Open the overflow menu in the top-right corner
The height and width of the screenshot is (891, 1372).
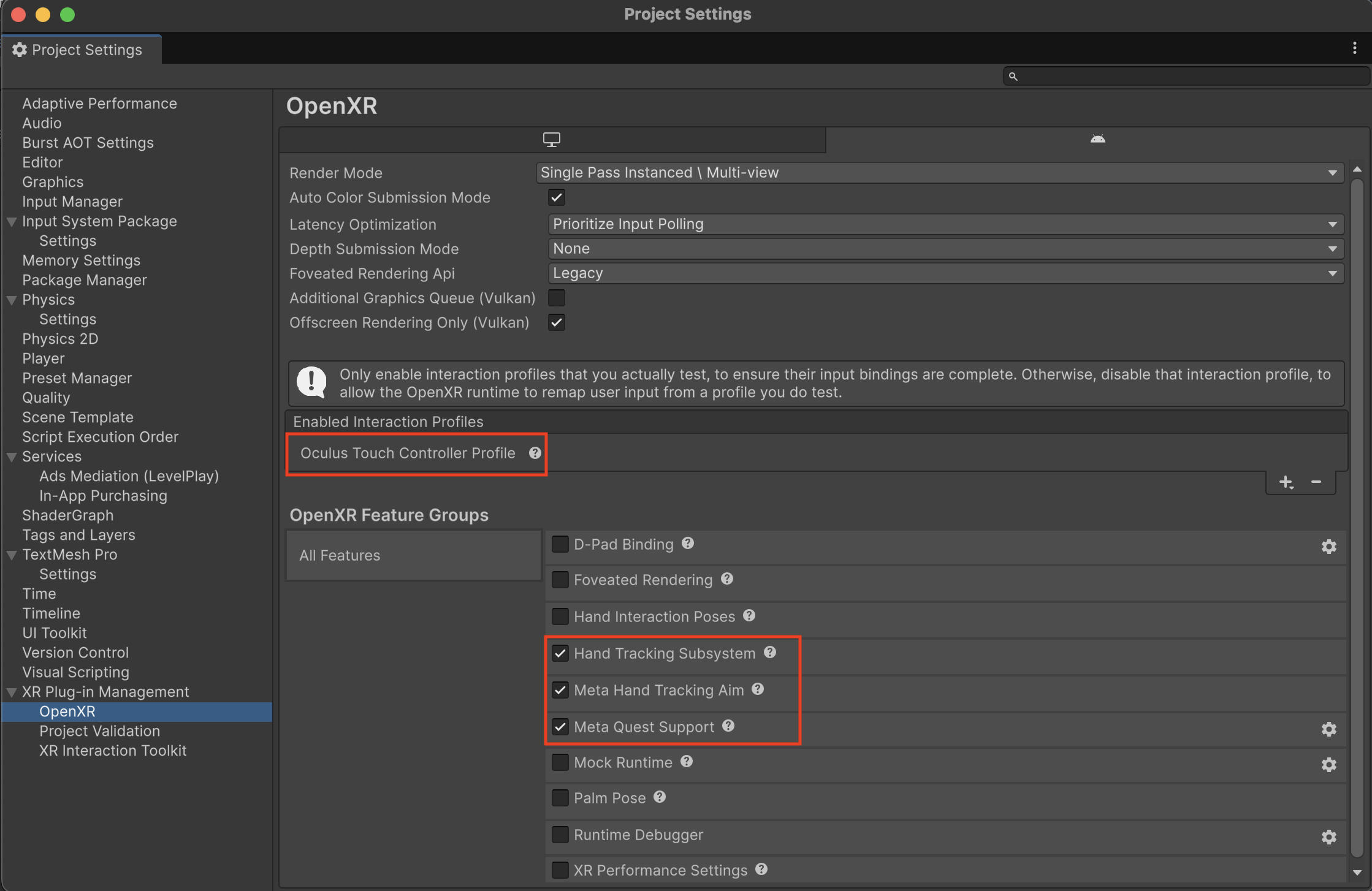click(1355, 48)
